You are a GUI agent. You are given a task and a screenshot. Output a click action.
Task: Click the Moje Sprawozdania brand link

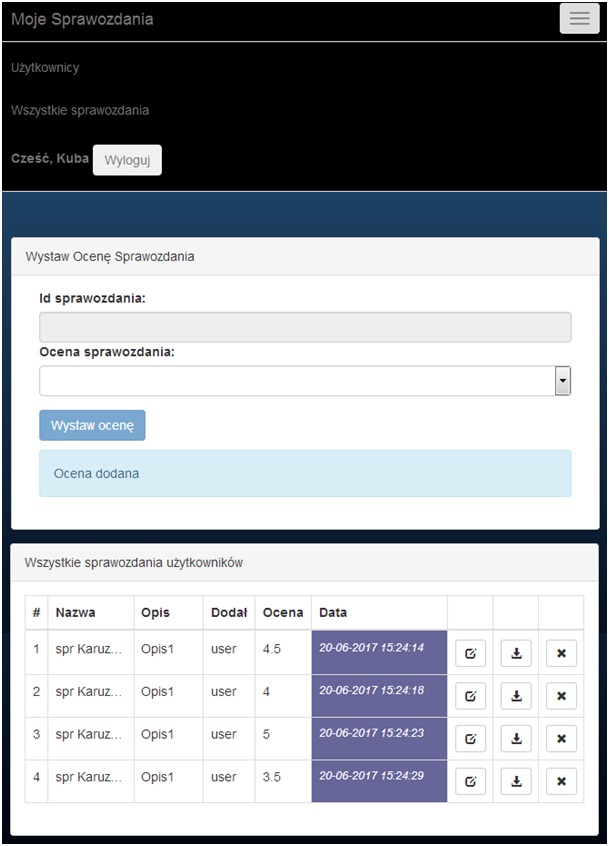[x=82, y=19]
